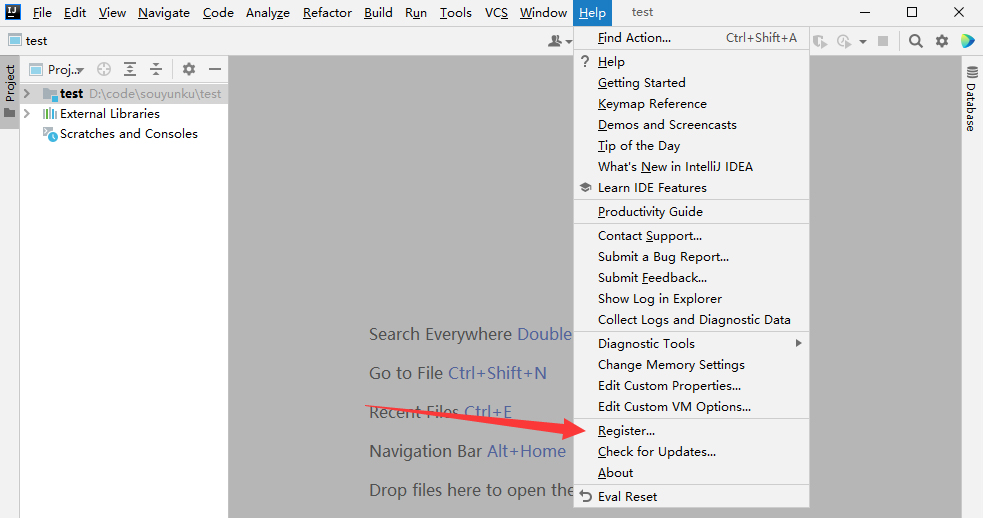This screenshot has height=518, width=983.
Task: Click Collapse All icon in Project panel
Action: pyautogui.click(x=156, y=70)
